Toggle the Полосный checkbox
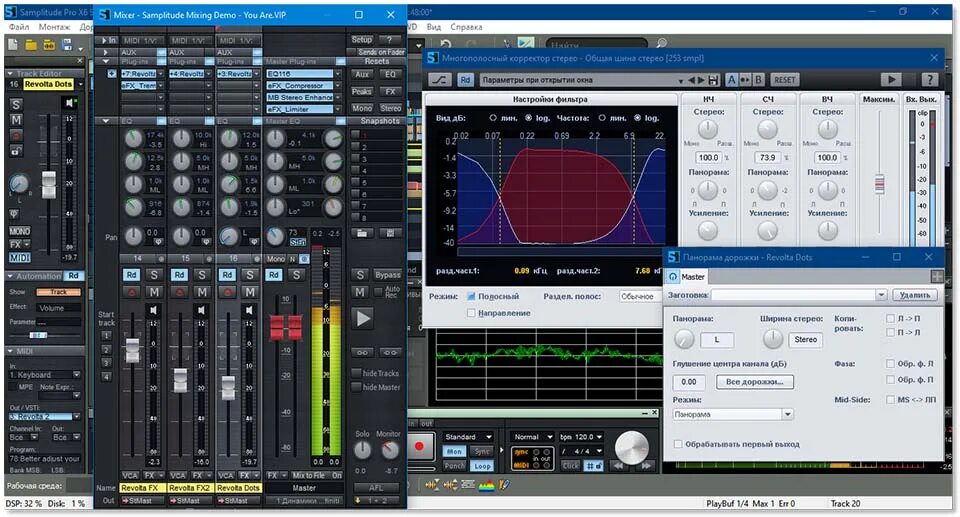Screen dimensions: 960x517 pos(471,296)
